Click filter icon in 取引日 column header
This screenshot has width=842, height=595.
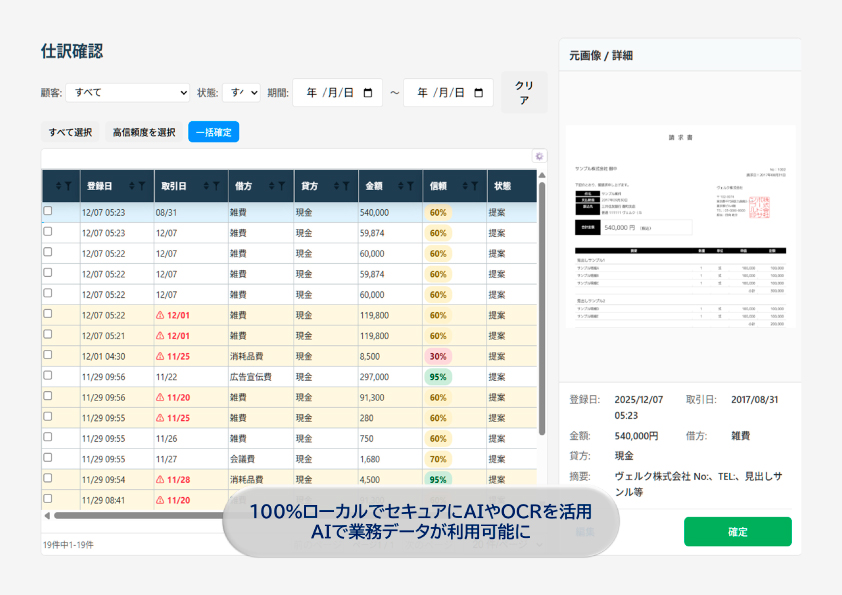click(x=215, y=186)
